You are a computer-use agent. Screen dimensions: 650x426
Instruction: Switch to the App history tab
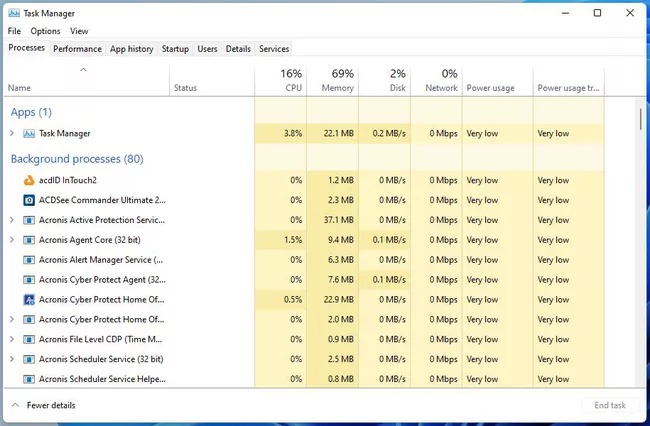(x=131, y=49)
